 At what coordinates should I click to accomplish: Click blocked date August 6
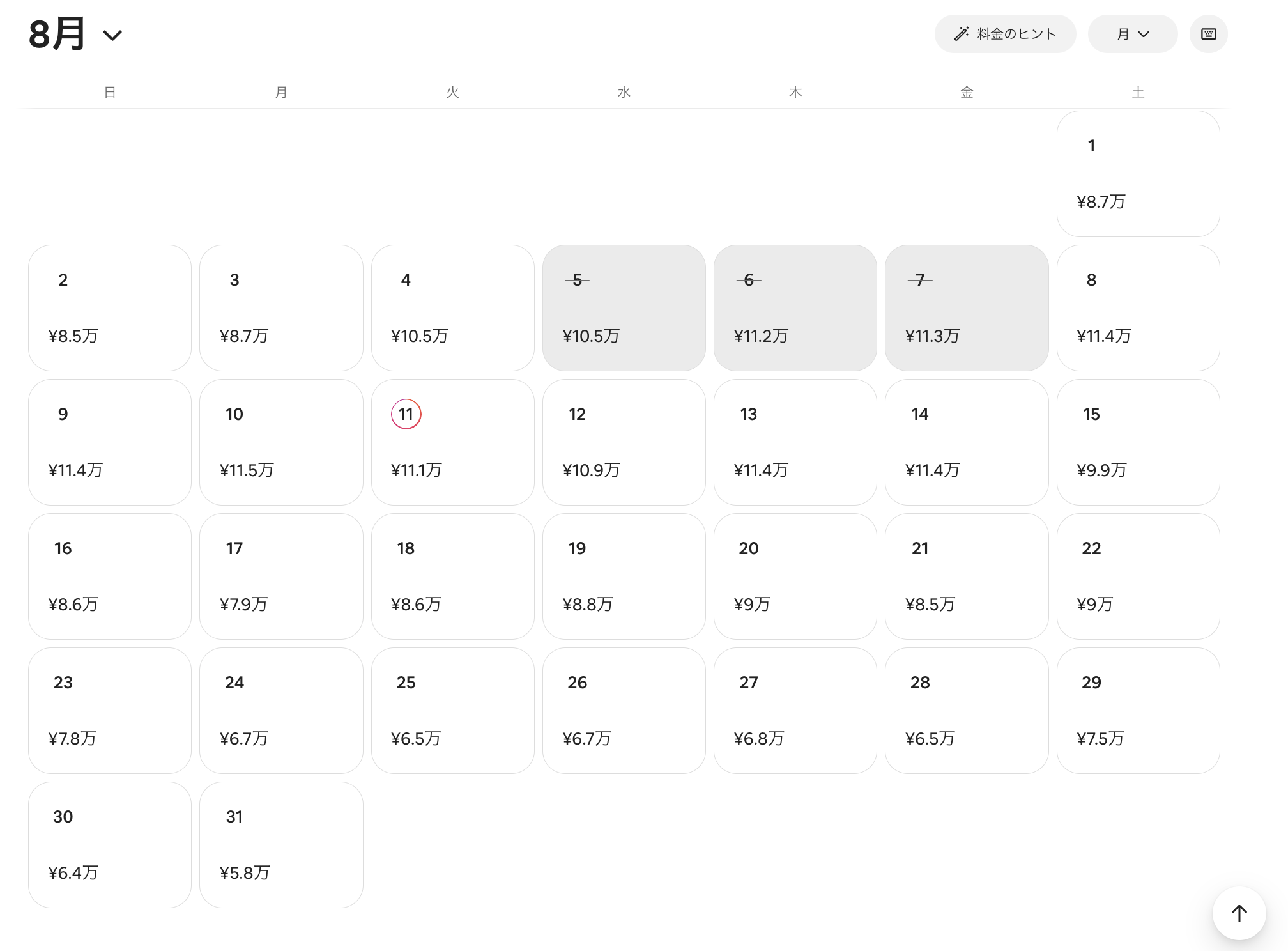tap(795, 307)
